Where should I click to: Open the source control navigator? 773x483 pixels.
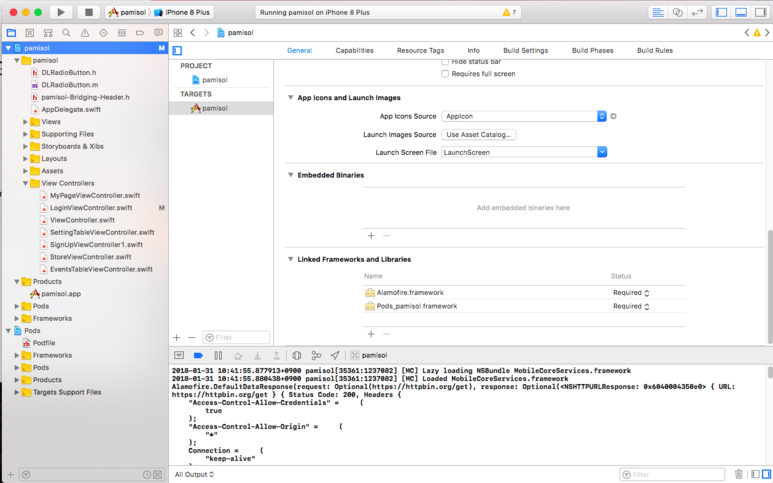point(30,33)
